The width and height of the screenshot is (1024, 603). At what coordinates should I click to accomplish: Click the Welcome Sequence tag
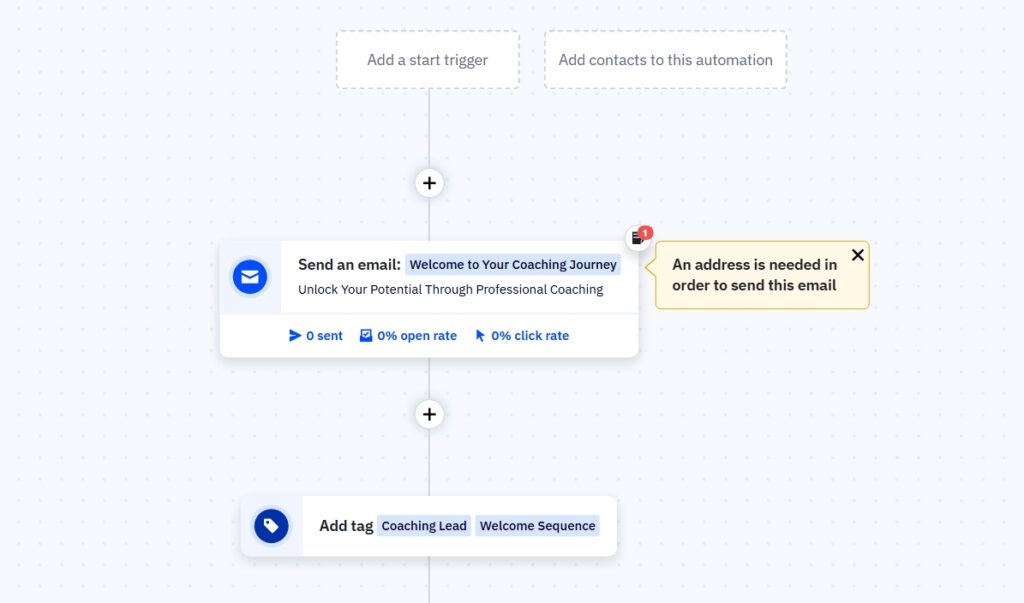coord(537,525)
